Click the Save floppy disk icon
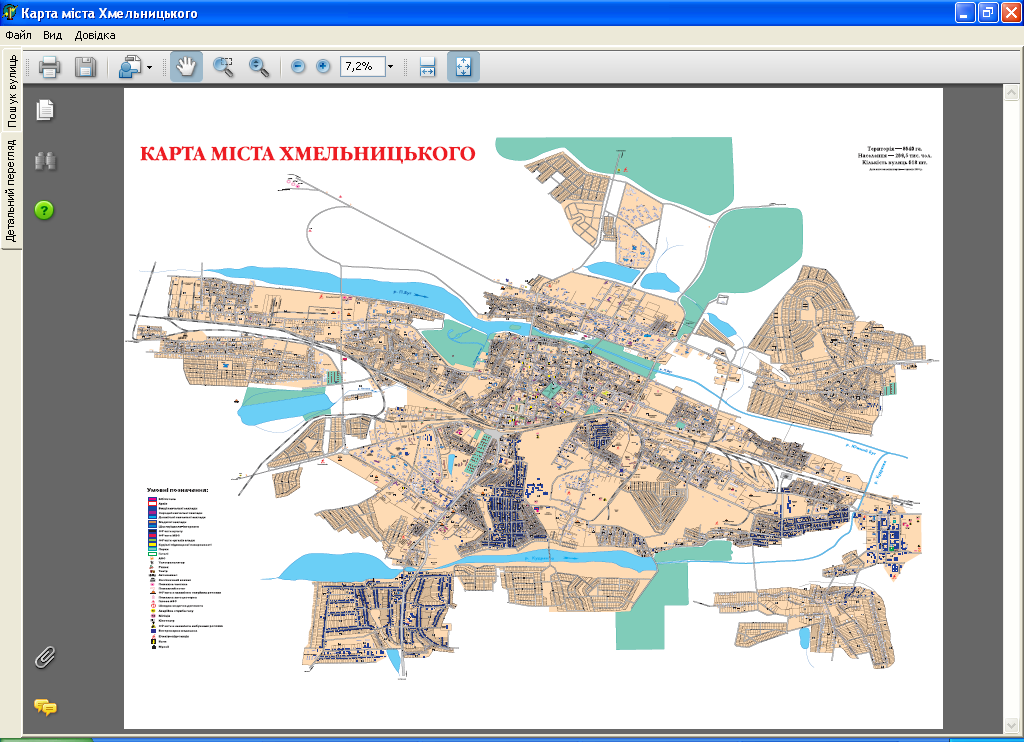1024x742 pixels. pos(85,67)
